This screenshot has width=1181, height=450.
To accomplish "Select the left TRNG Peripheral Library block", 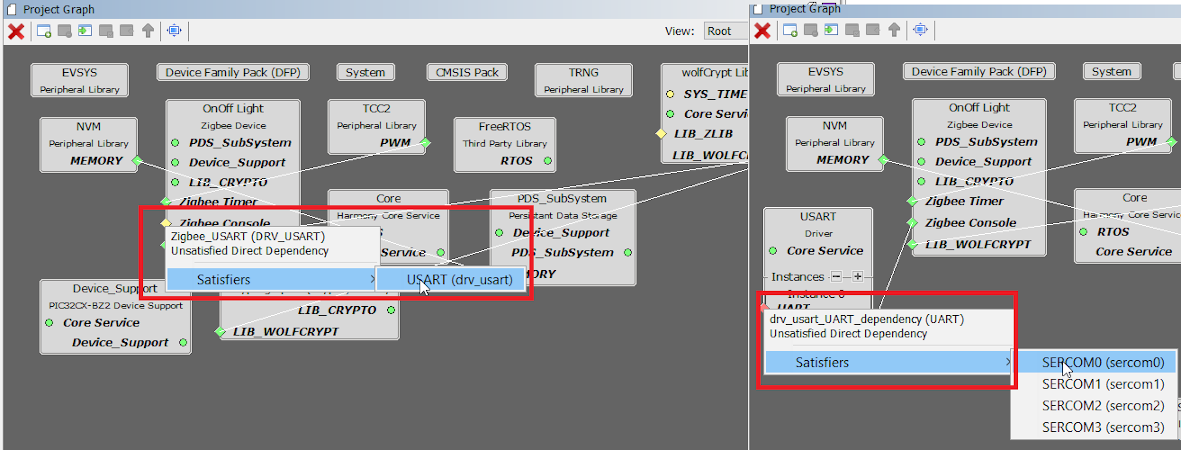I will [x=583, y=80].
